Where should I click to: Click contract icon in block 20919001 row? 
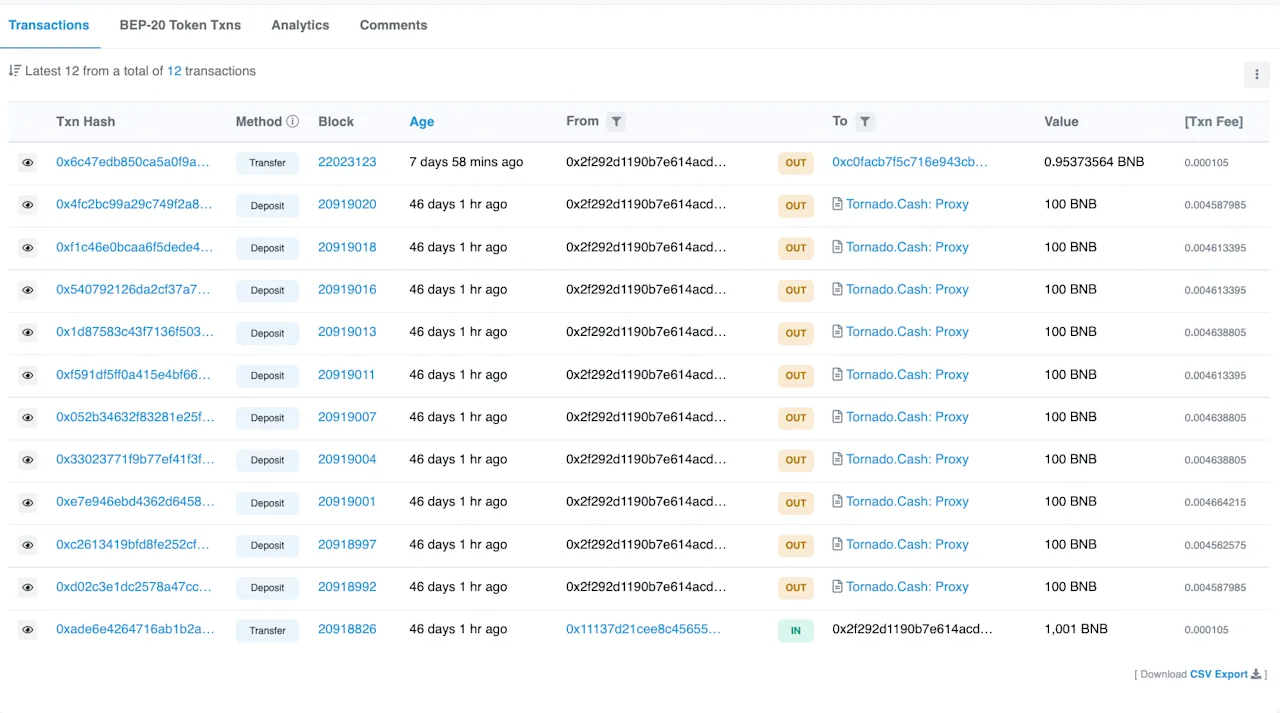pyautogui.click(x=838, y=502)
